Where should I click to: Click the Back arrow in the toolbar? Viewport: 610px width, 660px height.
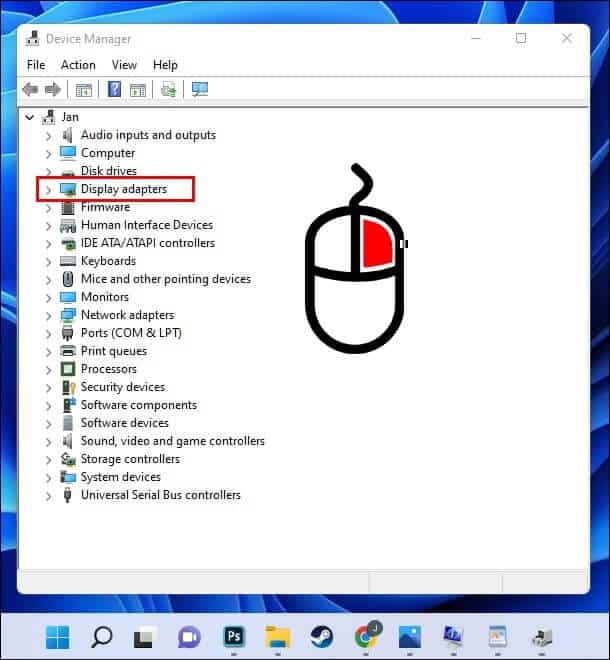pos(30,89)
